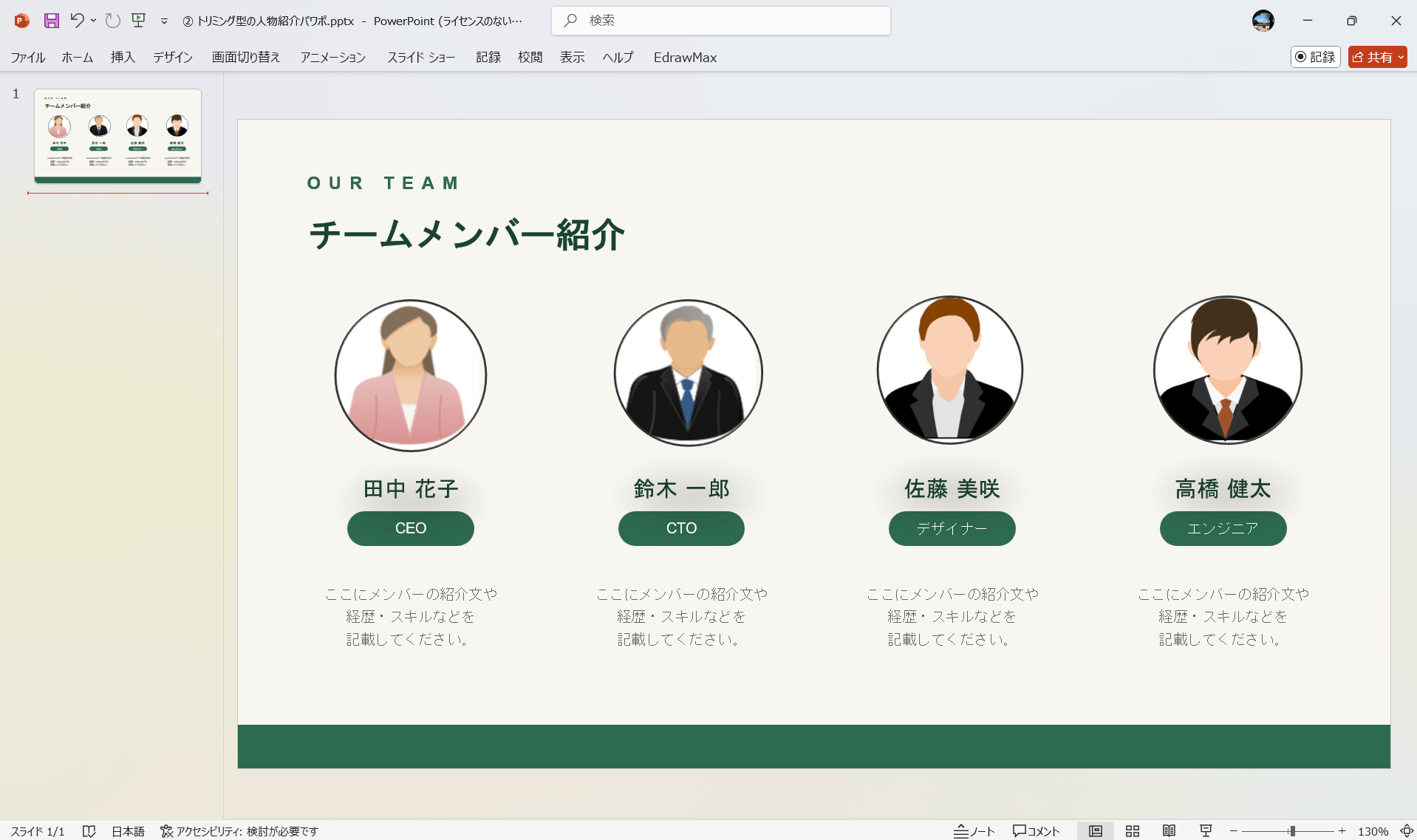Switch to Slide Sorter view
The width and height of the screenshot is (1417, 840).
1133,830
